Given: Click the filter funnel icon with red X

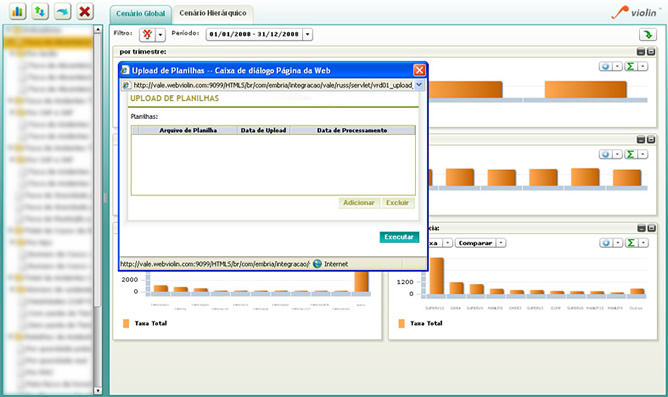Looking at the screenshot, I should (147, 35).
